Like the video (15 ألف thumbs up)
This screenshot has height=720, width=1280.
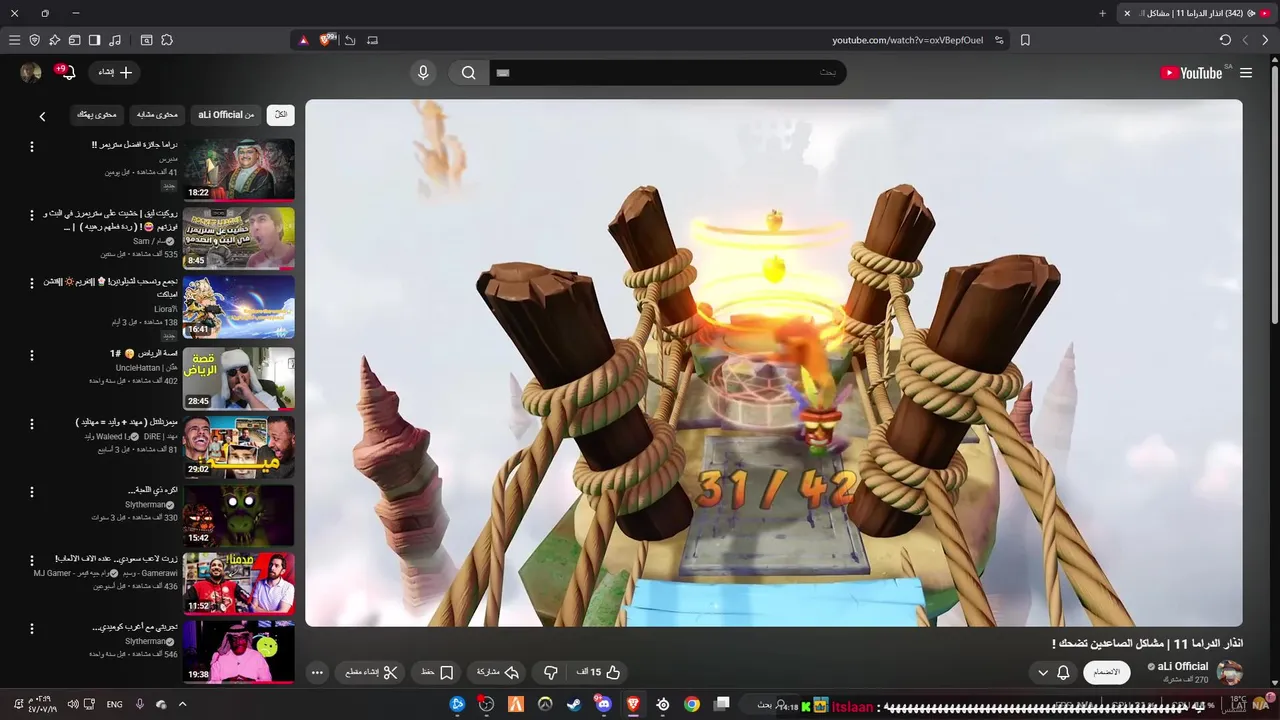pyautogui.click(x=599, y=672)
